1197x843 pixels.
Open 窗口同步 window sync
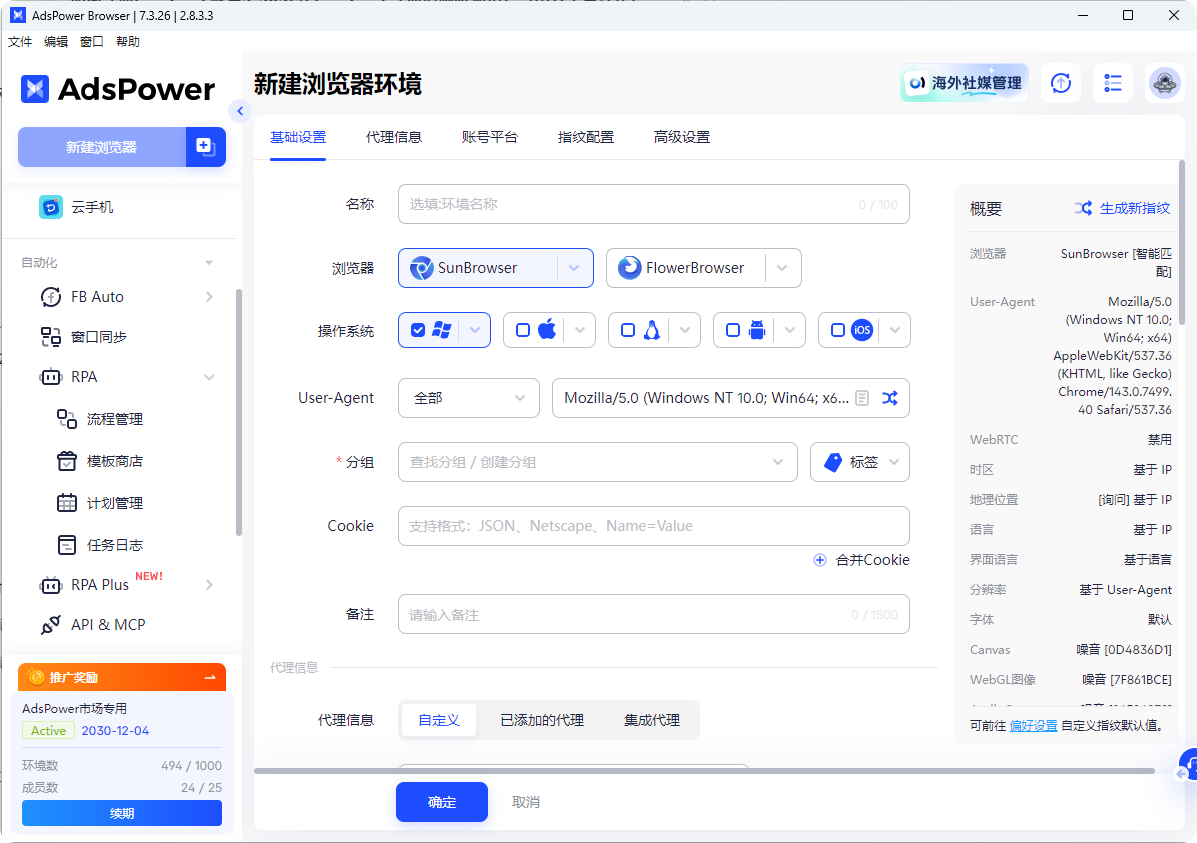click(95, 337)
